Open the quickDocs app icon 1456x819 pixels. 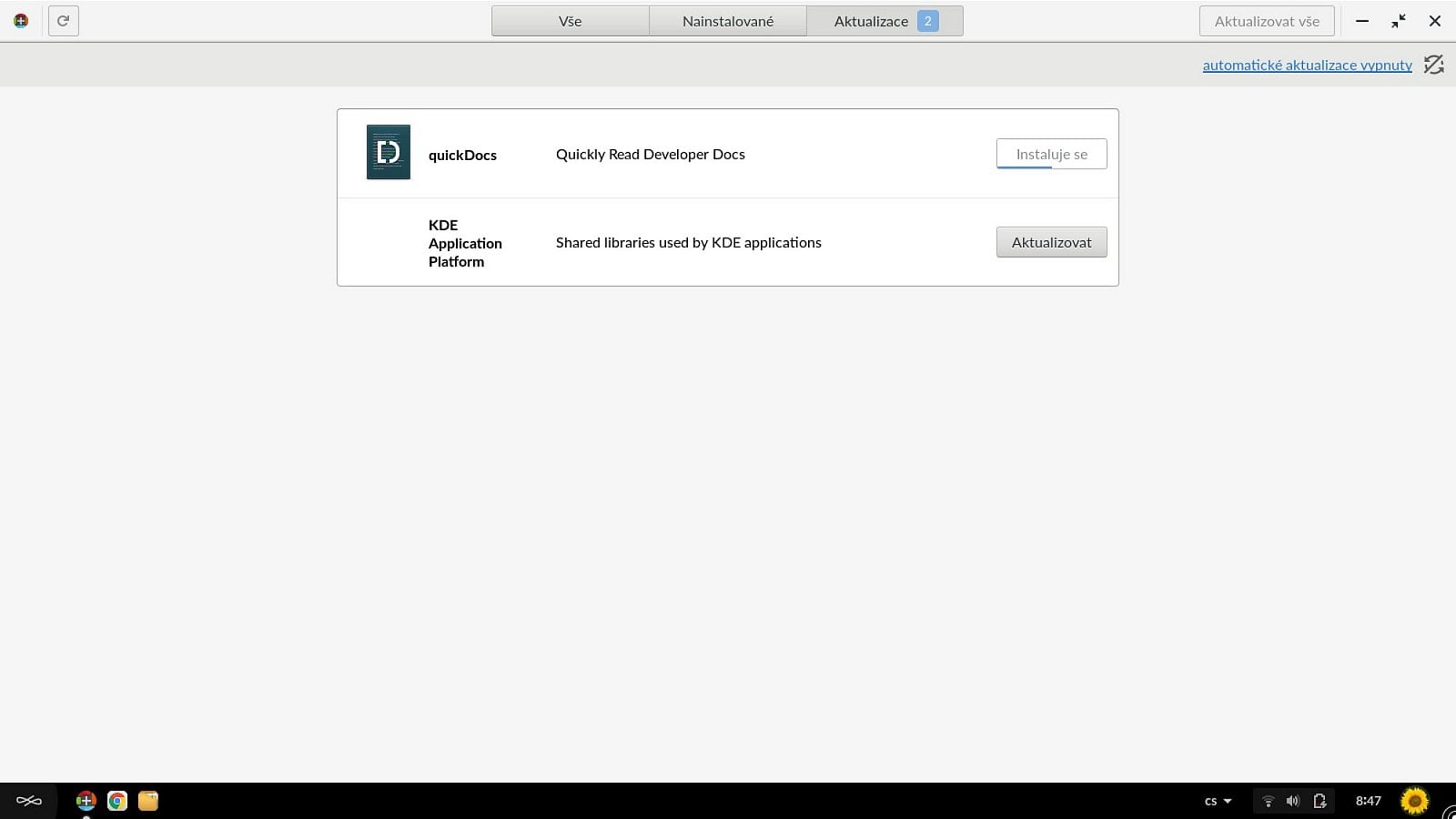click(389, 152)
